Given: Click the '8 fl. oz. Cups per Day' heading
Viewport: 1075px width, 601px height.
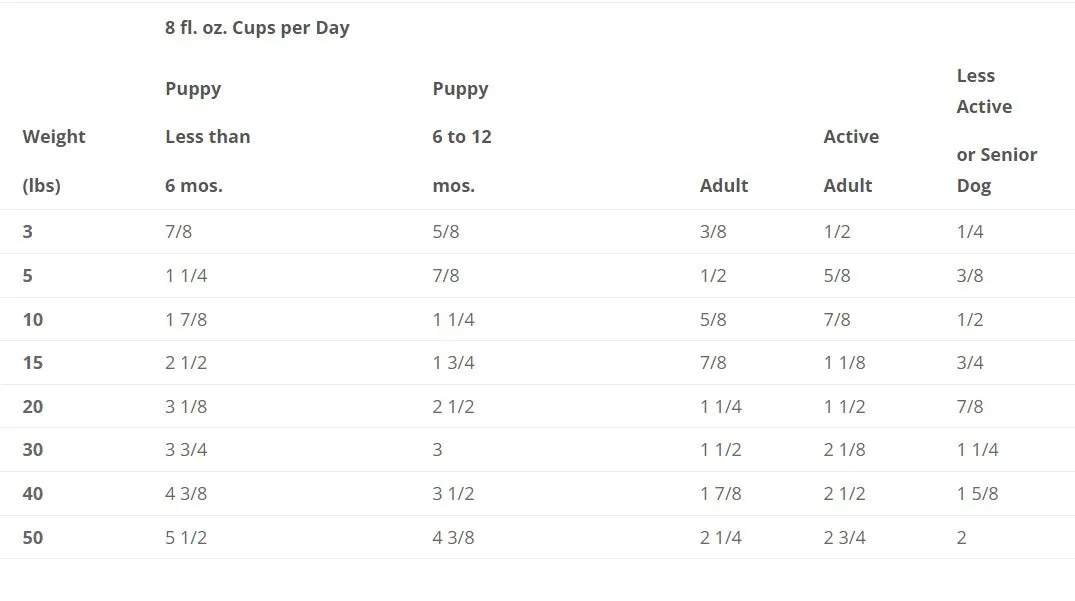Looking at the screenshot, I should pos(257,28).
